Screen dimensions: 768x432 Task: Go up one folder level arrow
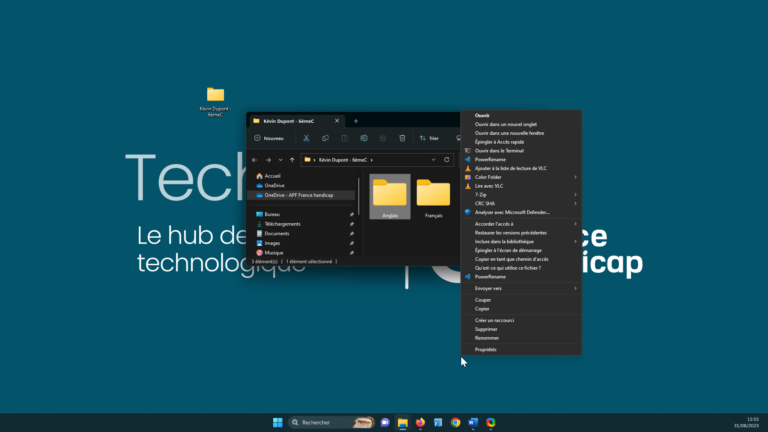point(292,159)
